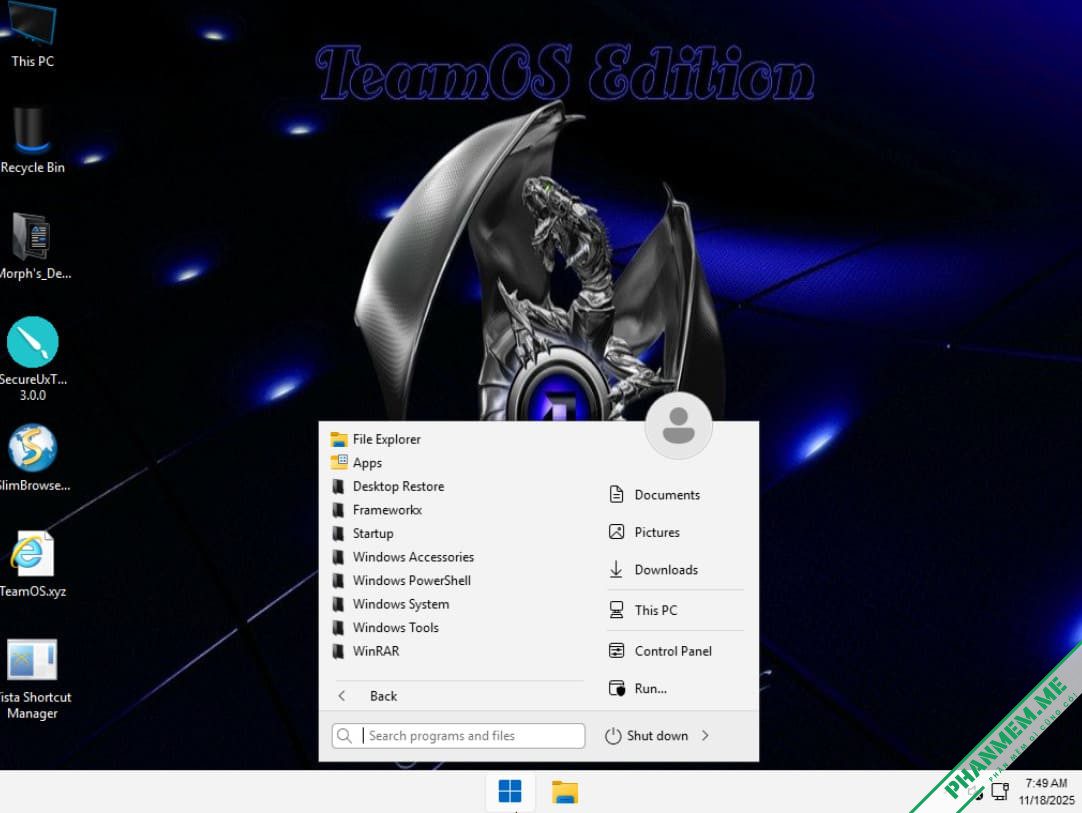
Task: Open the This PC desktop icon
Action: (x=32, y=35)
